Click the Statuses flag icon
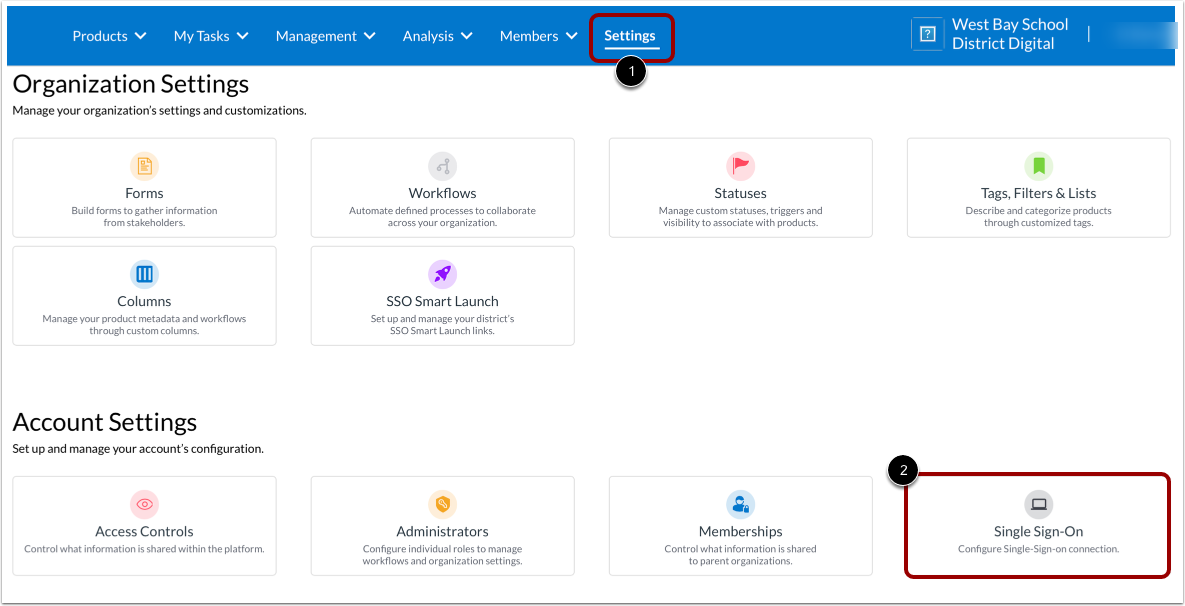This screenshot has width=1185, height=606. pos(740,166)
